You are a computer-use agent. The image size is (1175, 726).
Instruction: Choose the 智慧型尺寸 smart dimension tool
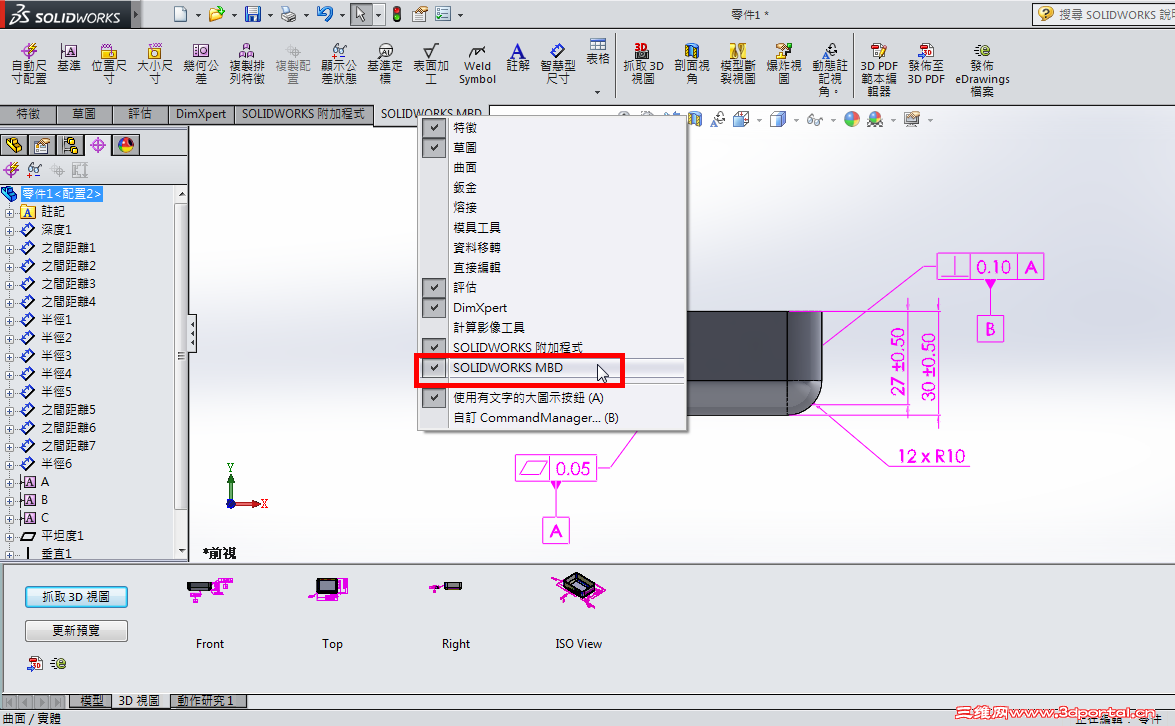[x=558, y=64]
